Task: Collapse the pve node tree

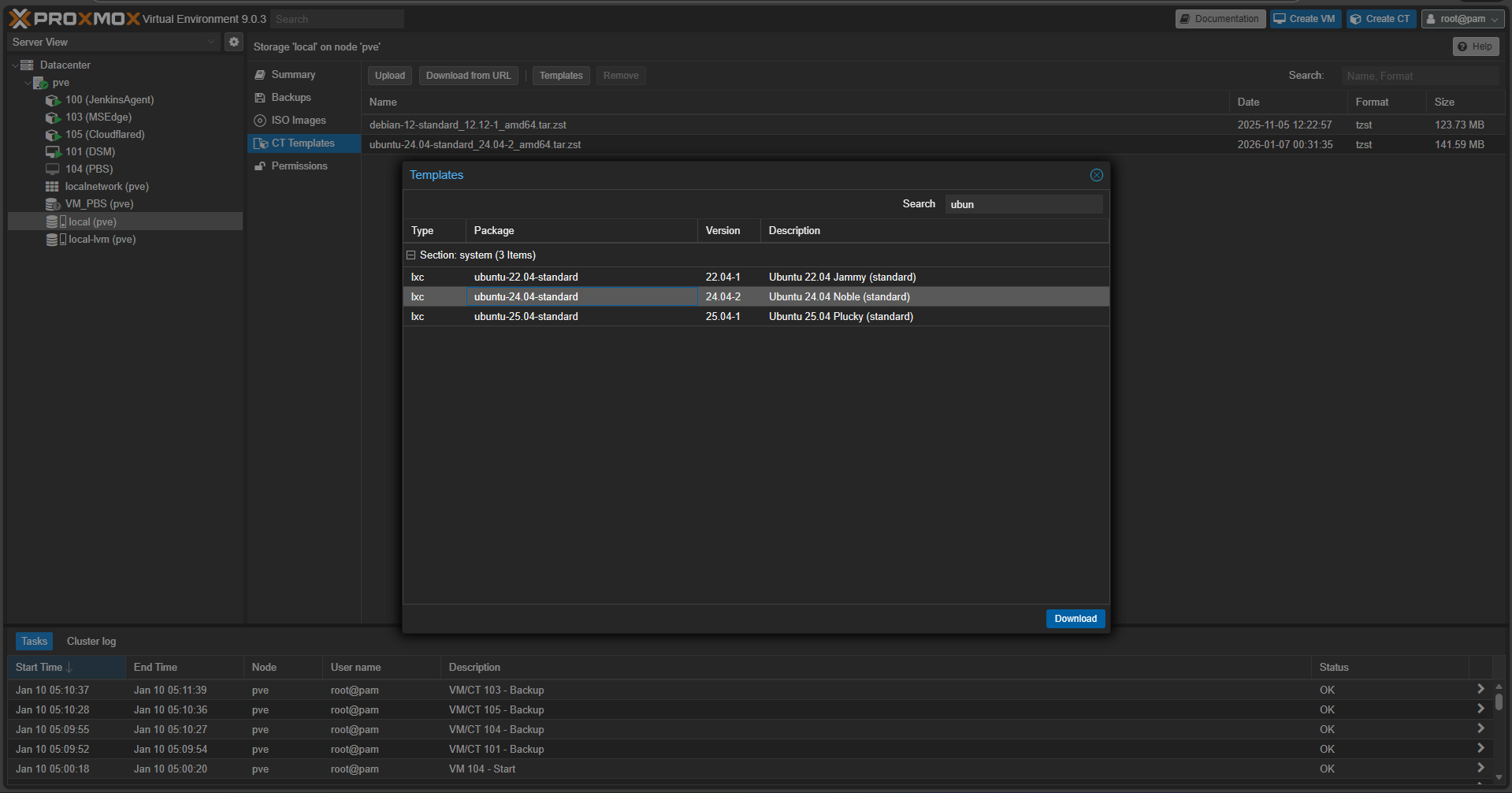Action: (28, 83)
